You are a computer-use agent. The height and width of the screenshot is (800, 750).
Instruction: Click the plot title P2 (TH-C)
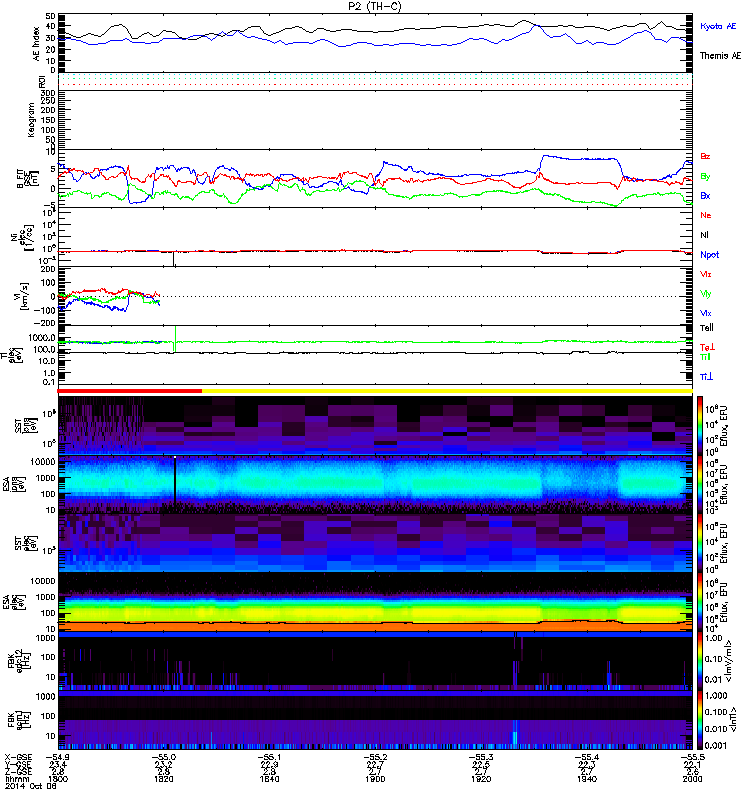[x=375, y=6]
